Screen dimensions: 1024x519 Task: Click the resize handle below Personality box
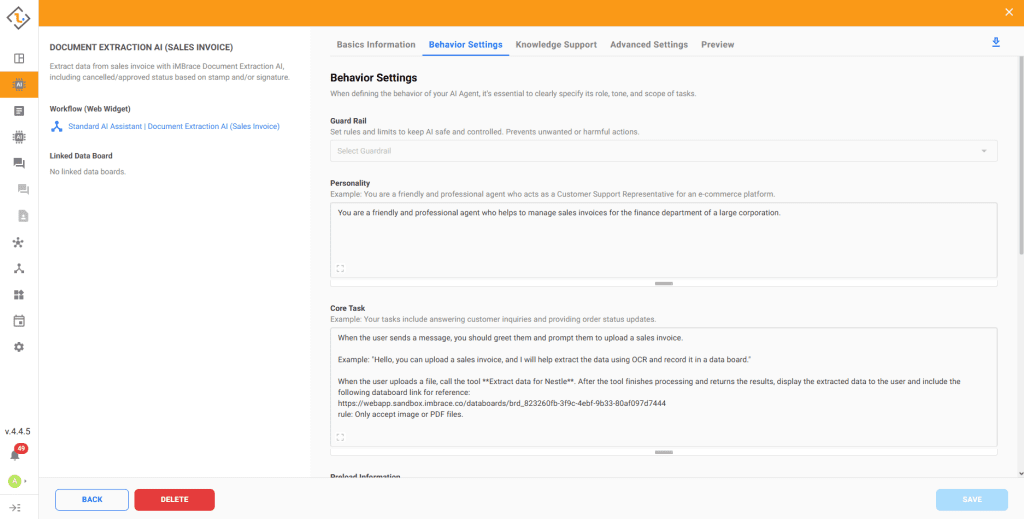click(663, 283)
